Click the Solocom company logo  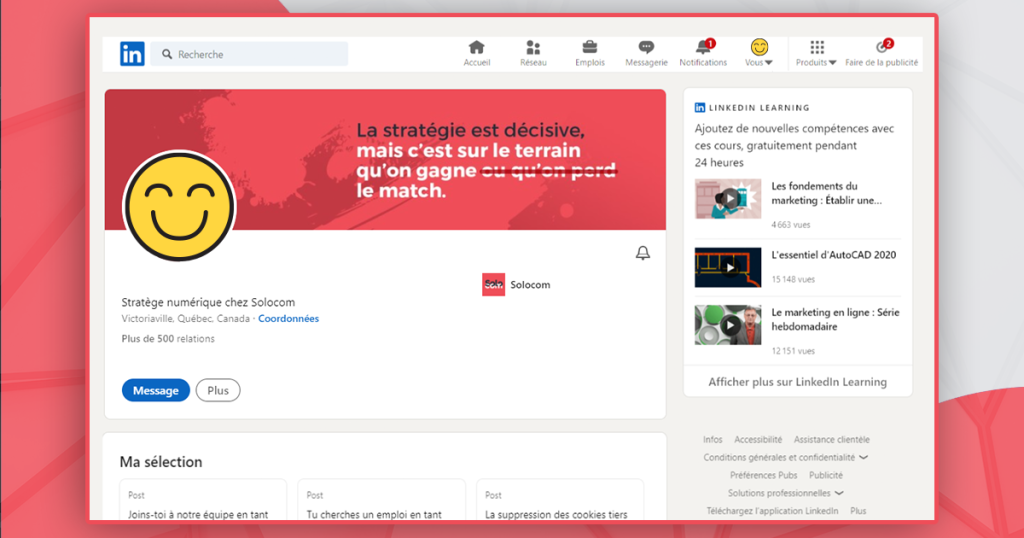tap(493, 285)
